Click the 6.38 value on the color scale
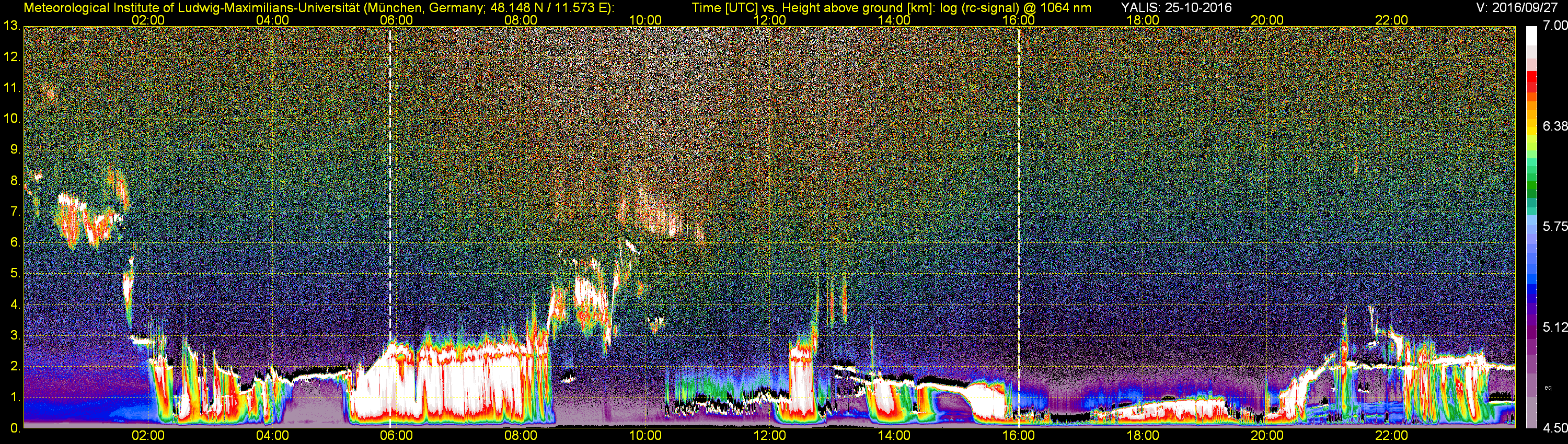 [x=1554, y=126]
